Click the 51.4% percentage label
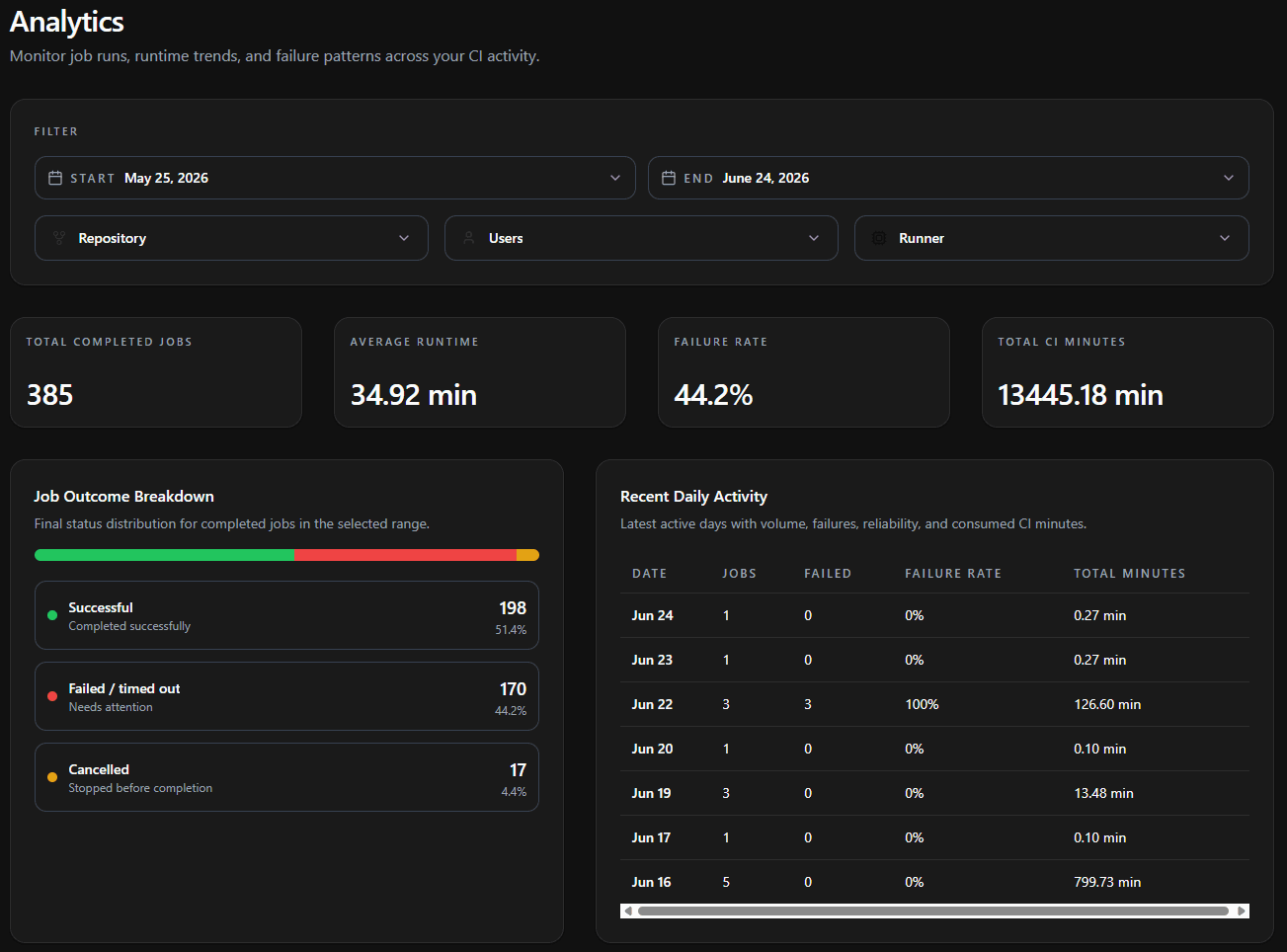The width and height of the screenshot is (1287, 952). click(511, 630)
